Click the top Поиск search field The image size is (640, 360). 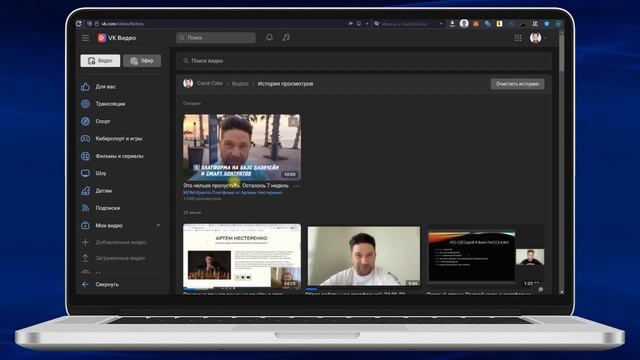coord(216,38)
